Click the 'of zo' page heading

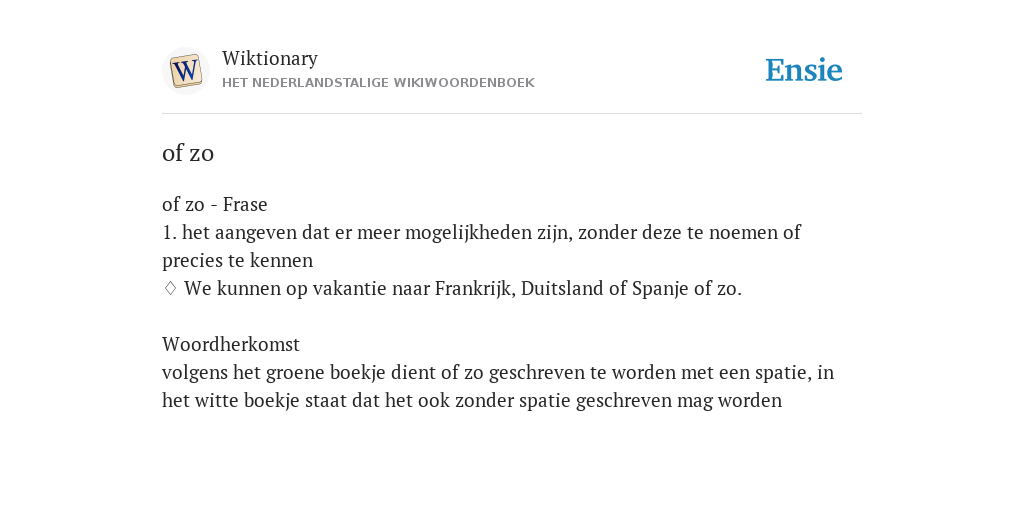(188, 153)
